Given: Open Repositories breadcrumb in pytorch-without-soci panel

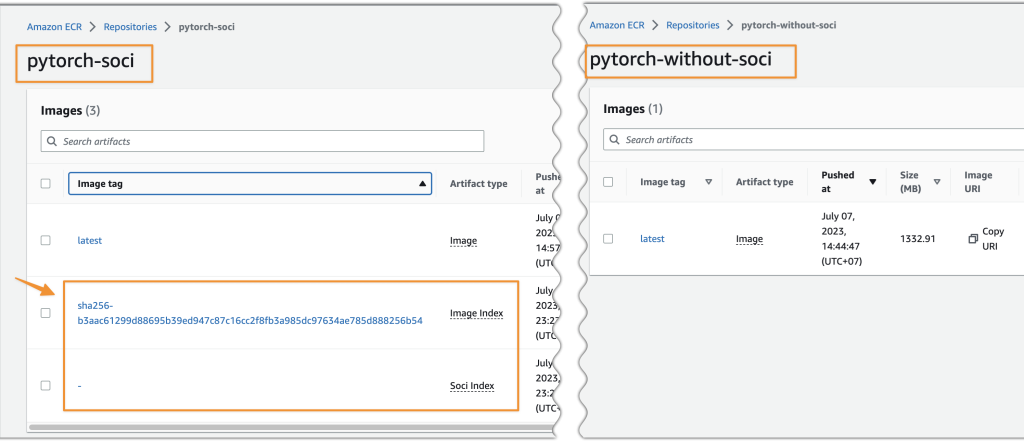Looking at the screenshot, I should (692, 25).
